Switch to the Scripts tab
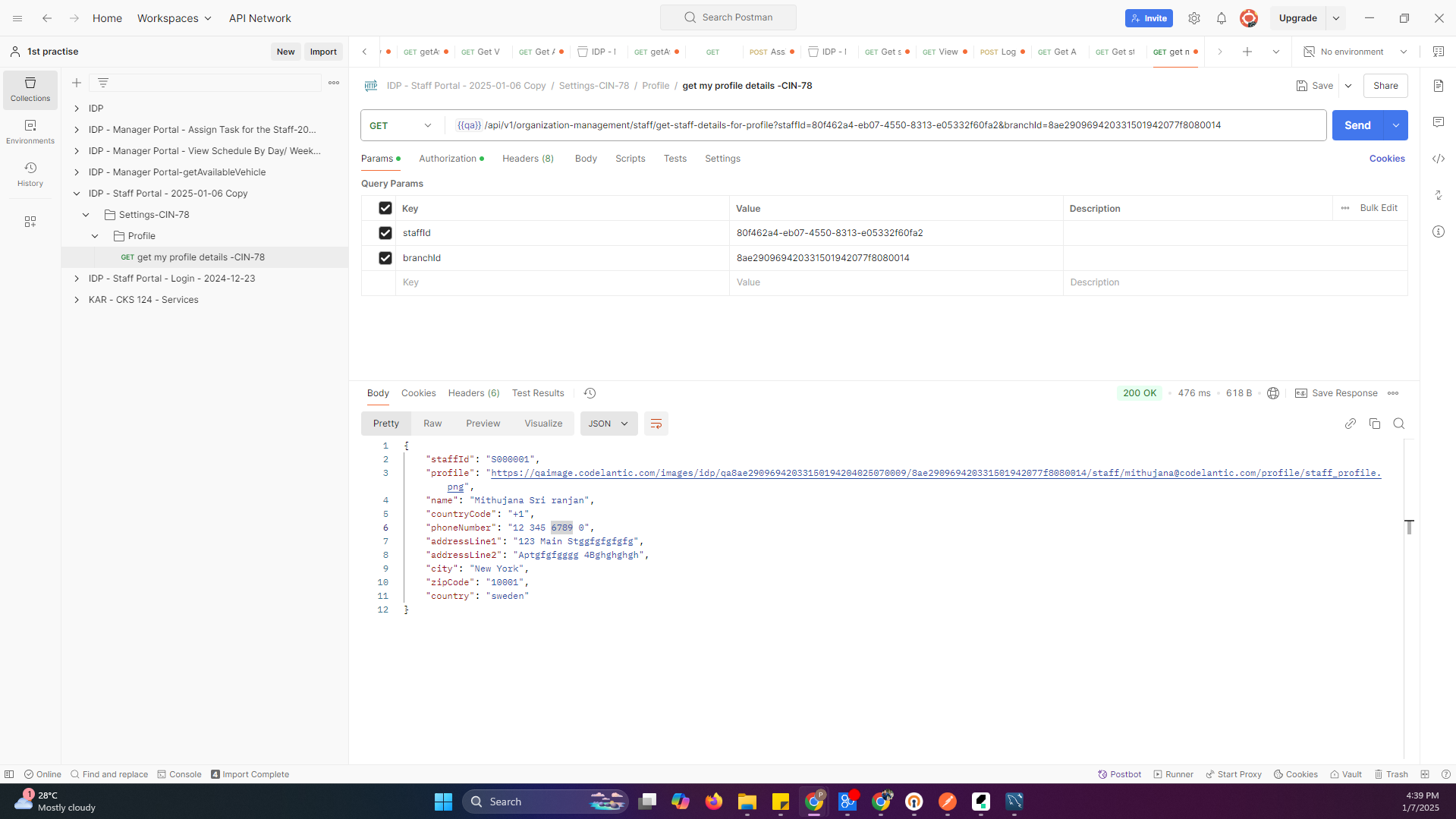This screenshot has height=819, width=1456. 630,159
